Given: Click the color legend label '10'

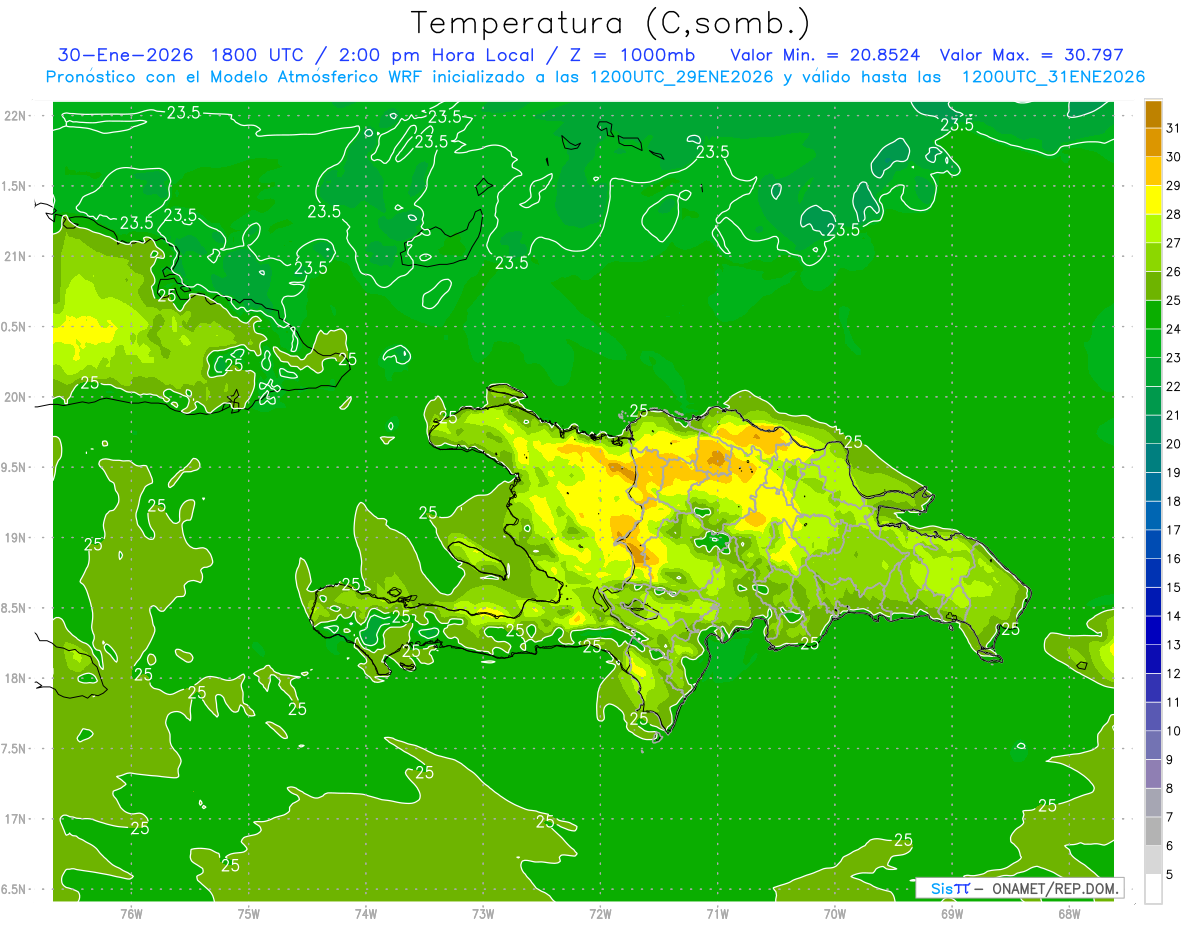Looking at the screenshot, I should tap(1173, 731).
